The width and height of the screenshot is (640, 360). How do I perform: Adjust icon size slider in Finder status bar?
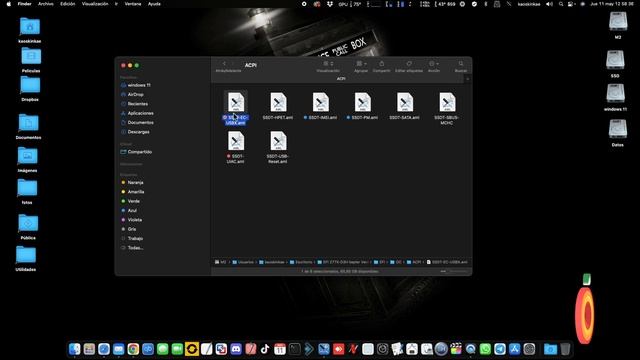coord(454,271)
